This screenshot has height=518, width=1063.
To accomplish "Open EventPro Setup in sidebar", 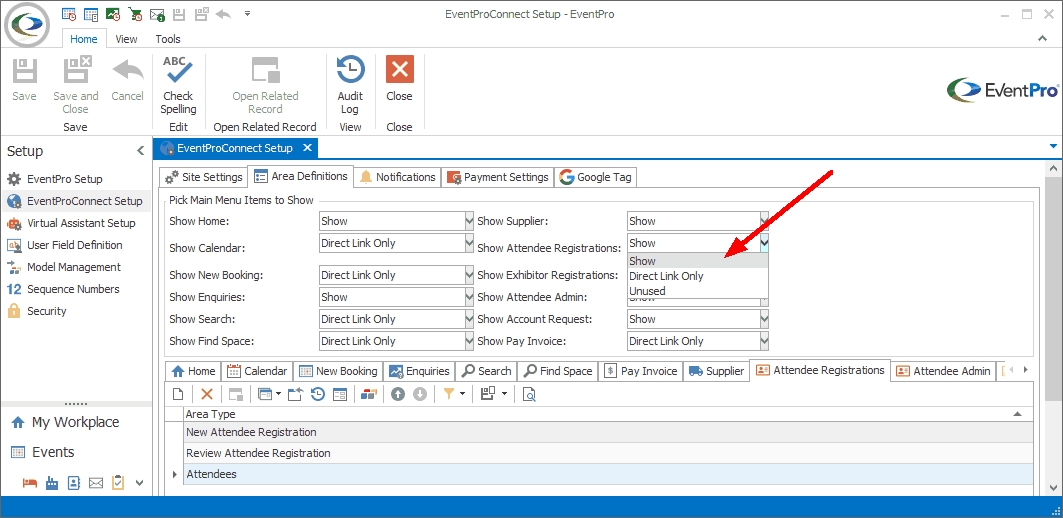I will pos(64,179).
